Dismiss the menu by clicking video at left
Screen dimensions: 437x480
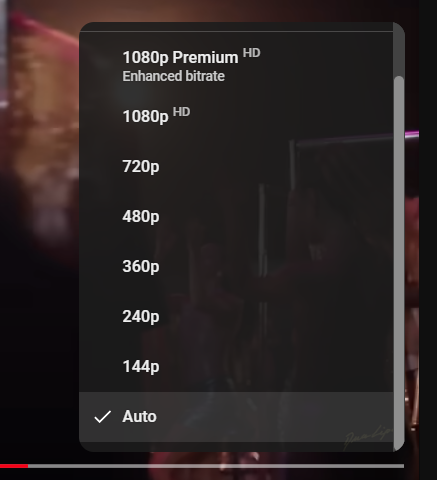(39, 233)
